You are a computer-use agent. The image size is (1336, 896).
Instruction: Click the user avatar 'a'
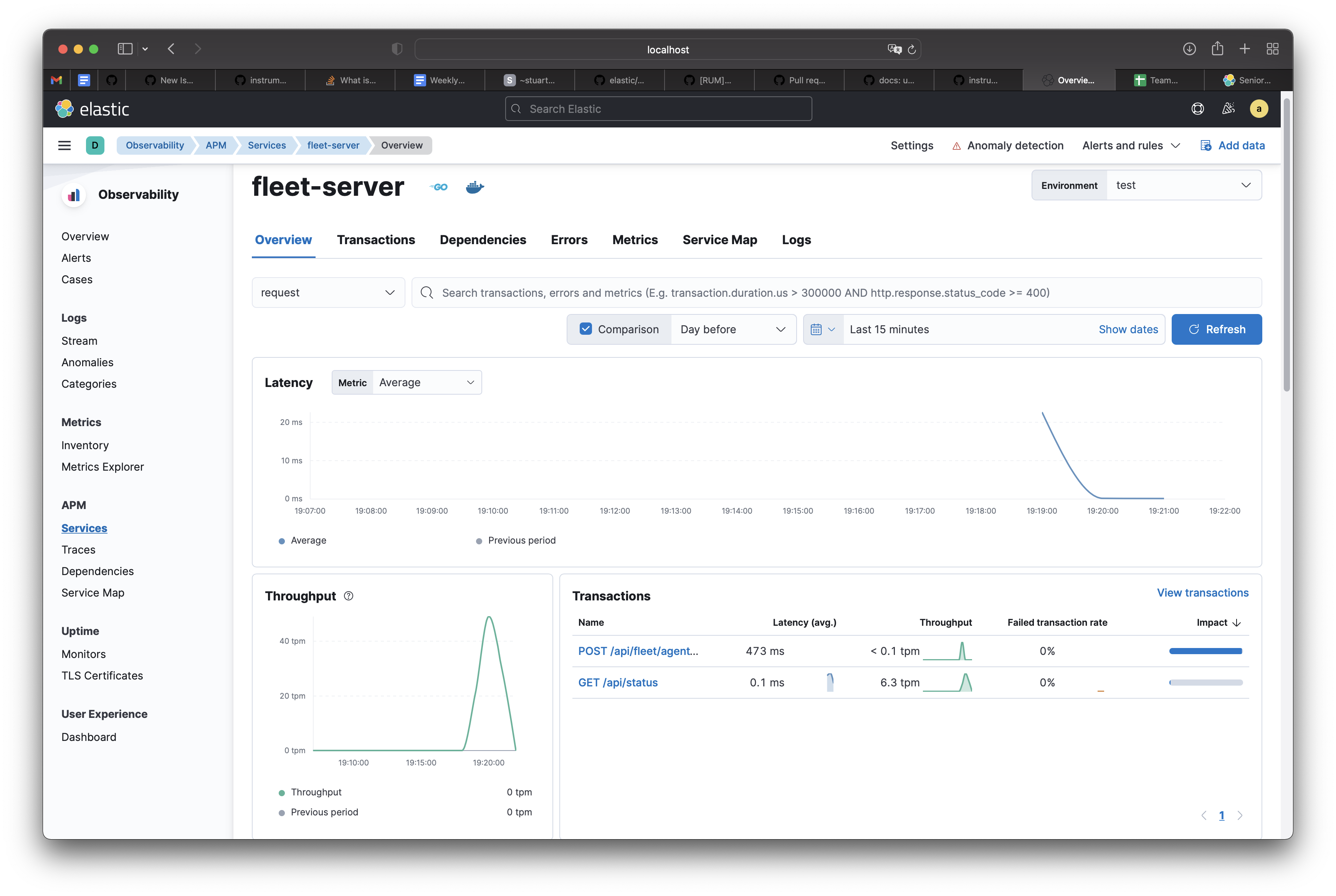pyautogui.click(x=1259, y=109)
